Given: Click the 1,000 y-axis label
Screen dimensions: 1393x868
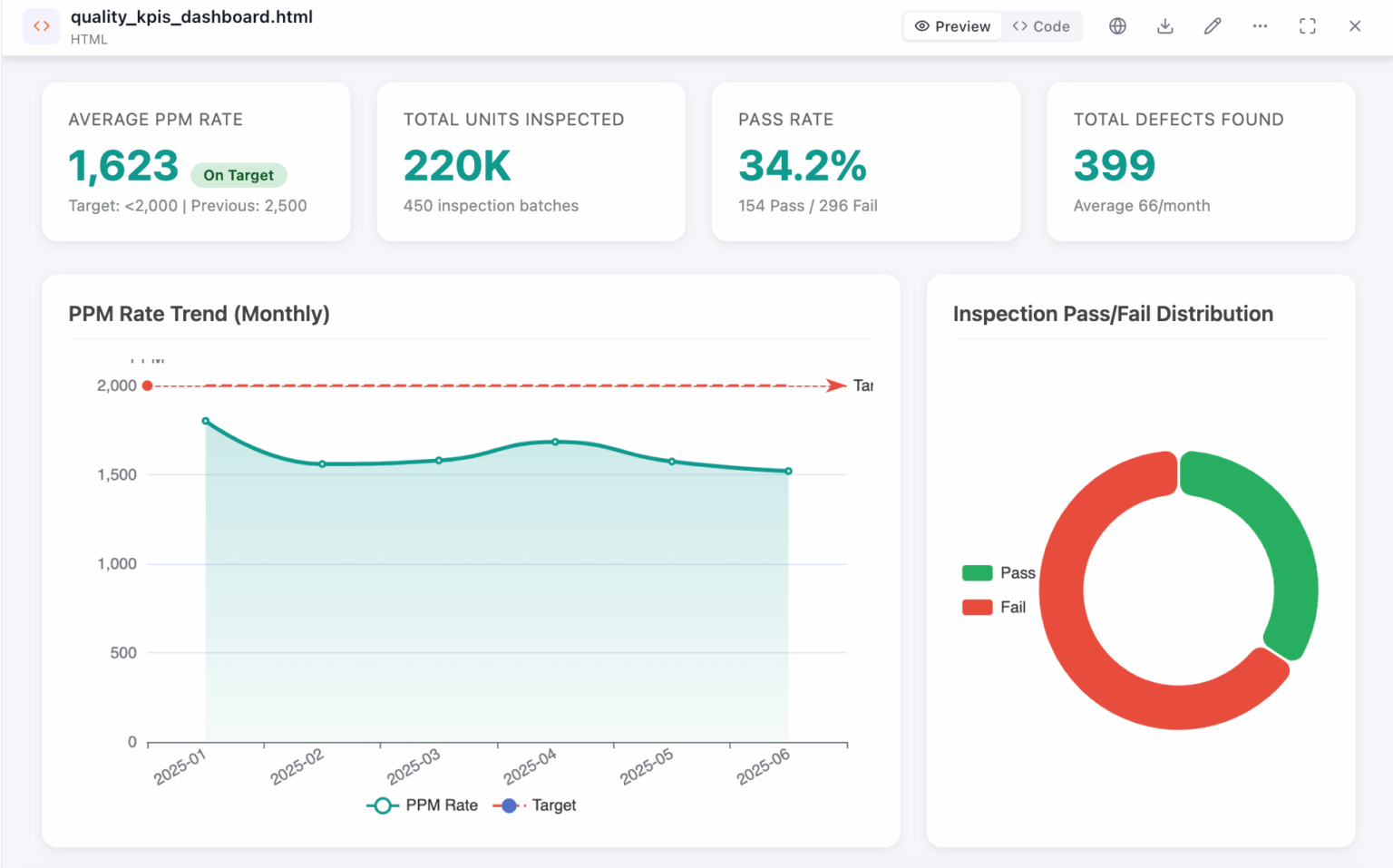Looking at the screenshot, I should click(x=117, y=563).
